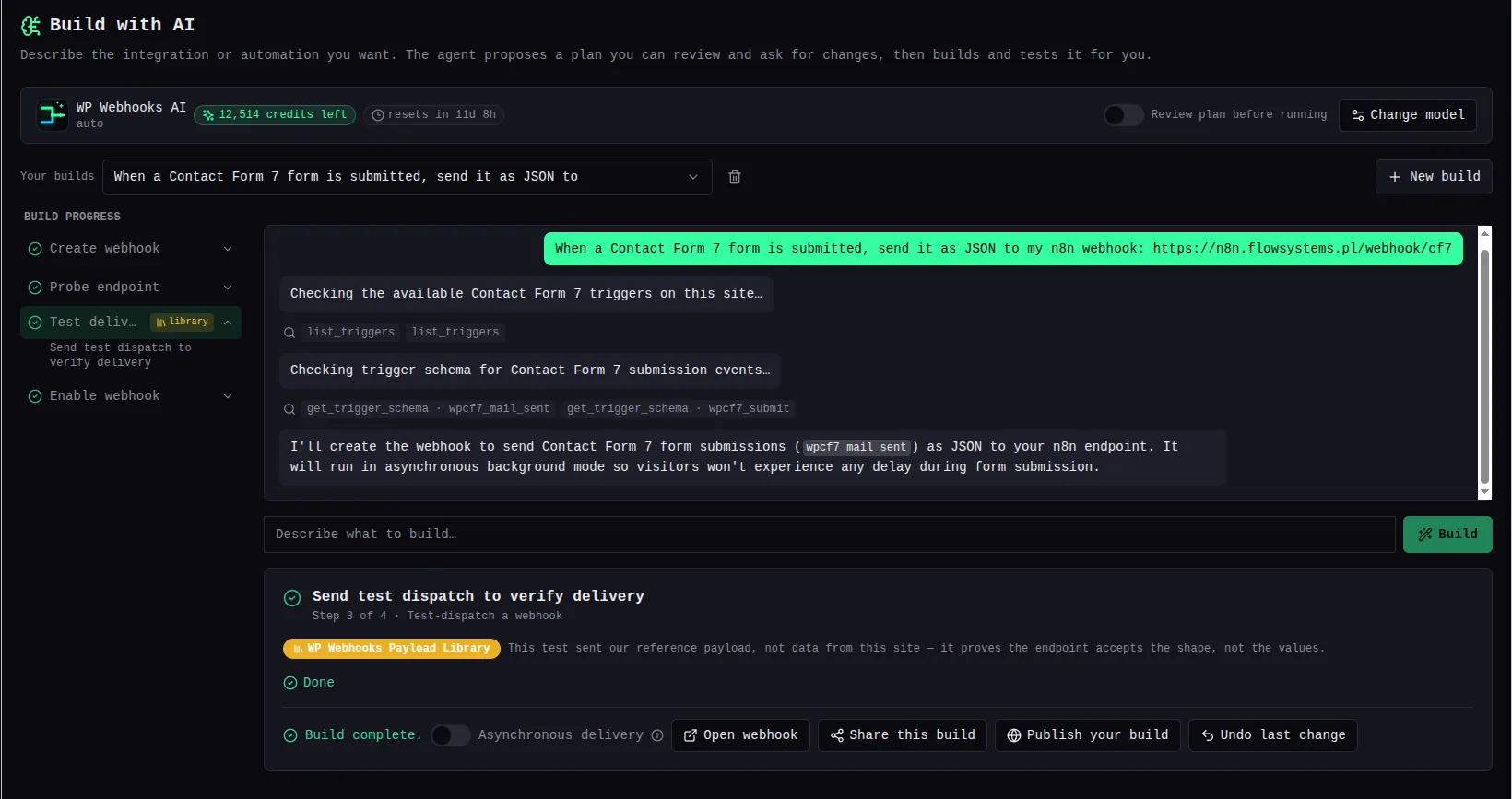The image size is (1512, 799).
Task: Click the inline wpcf7_mail_sent code tag
Action: (x=856, y=447)
